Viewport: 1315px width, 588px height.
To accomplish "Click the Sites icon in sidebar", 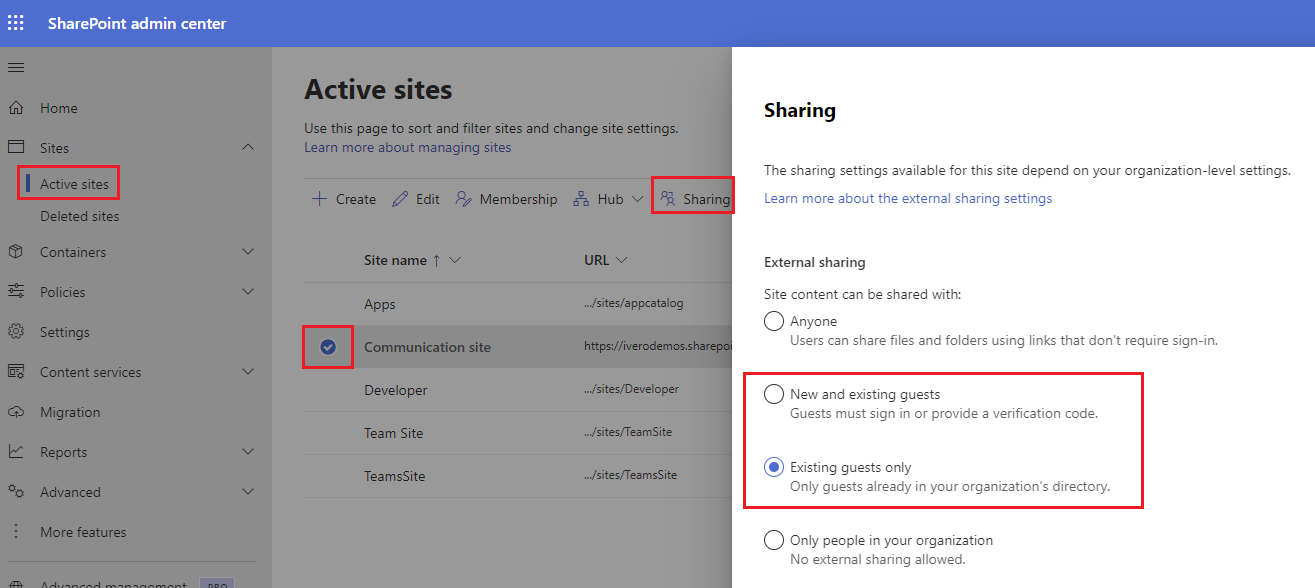I will [x=16, y=147].
